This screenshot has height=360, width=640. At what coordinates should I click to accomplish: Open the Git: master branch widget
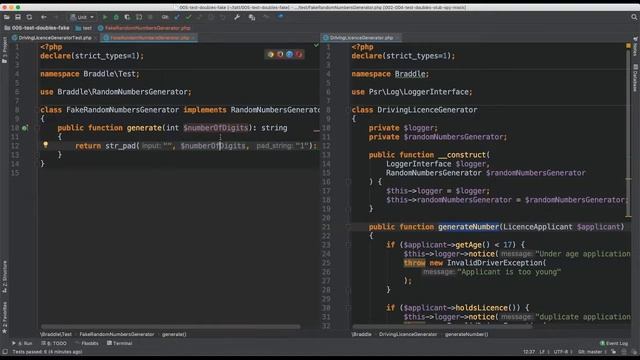(591, 352)
